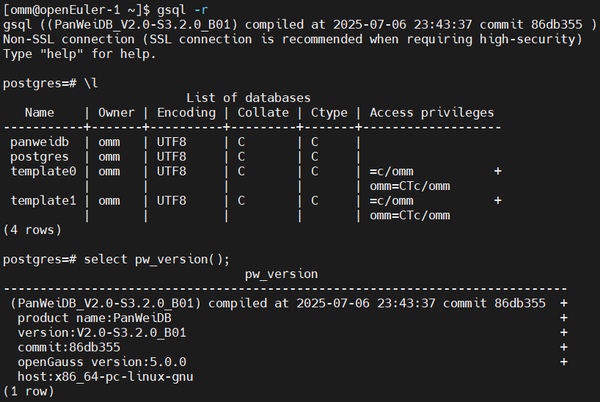Click the "Non-SSL connection" warning text

click(76, 38)
